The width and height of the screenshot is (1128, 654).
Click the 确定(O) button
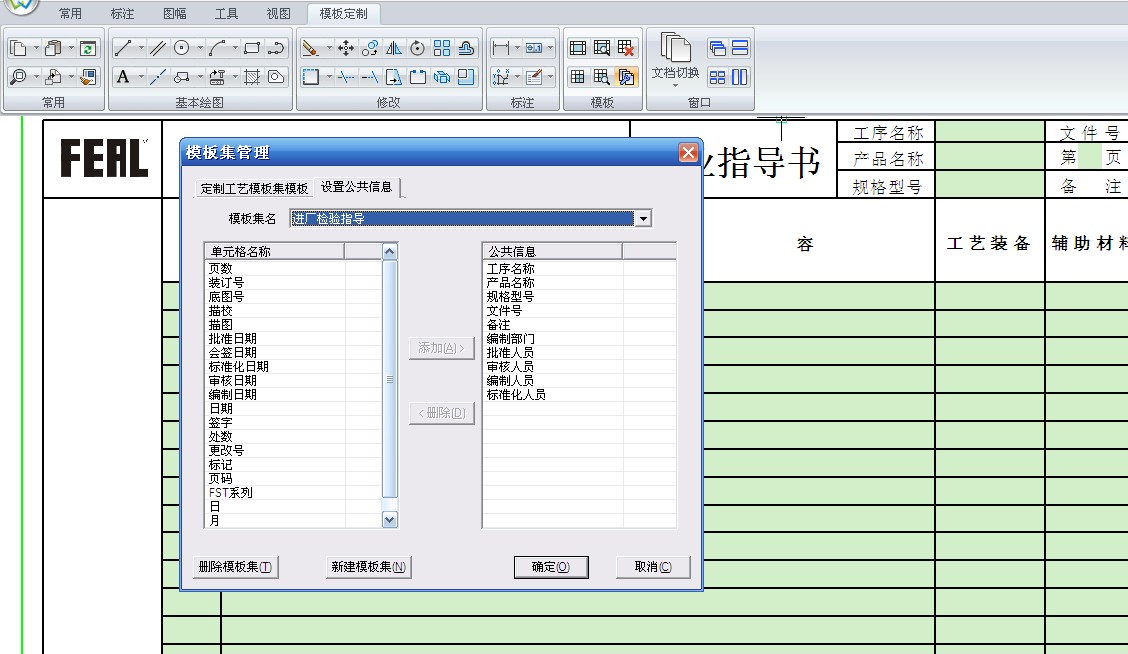click(x=551, y=567)
